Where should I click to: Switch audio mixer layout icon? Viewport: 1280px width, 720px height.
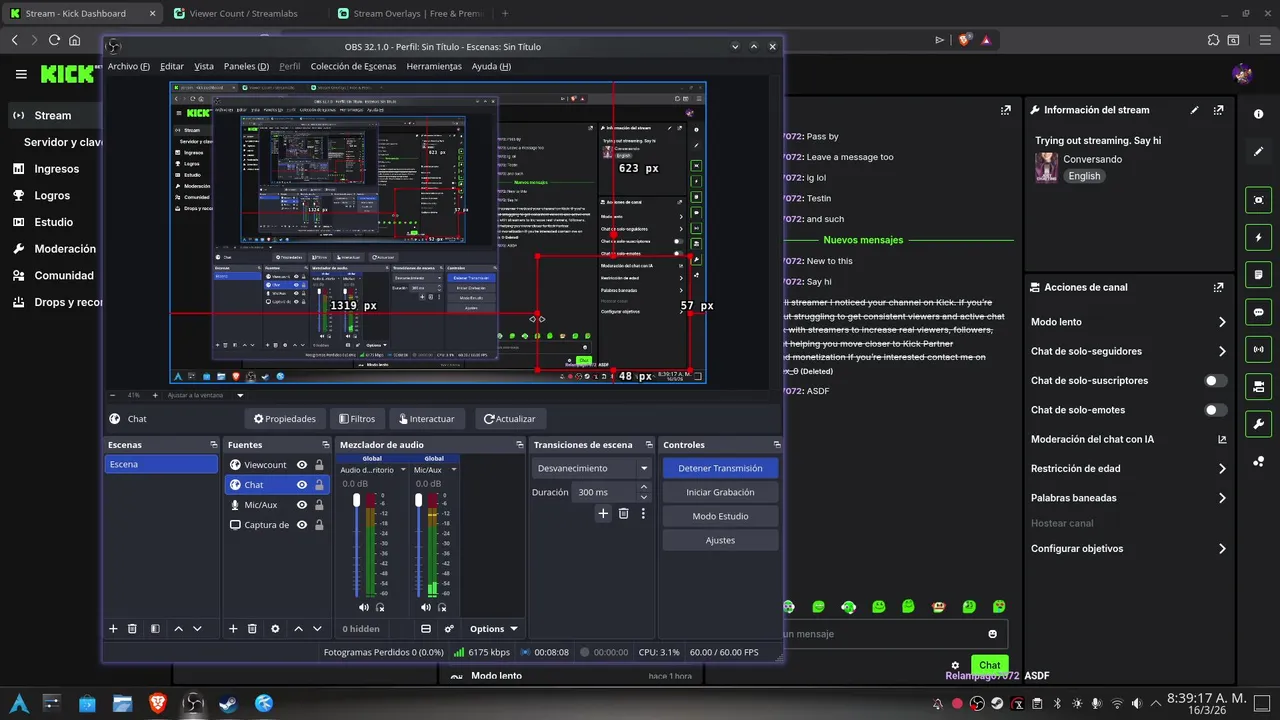click(426, 629)
